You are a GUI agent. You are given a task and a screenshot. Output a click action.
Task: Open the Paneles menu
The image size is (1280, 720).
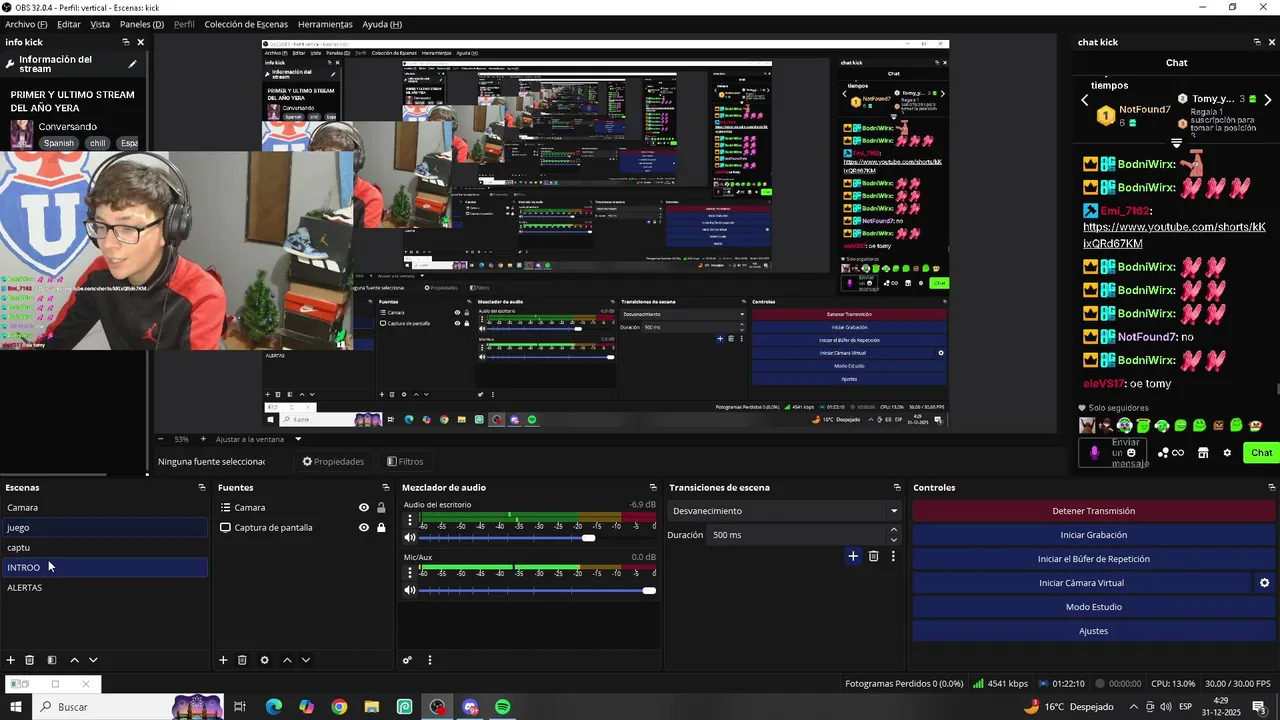click(x=142, y=24)
